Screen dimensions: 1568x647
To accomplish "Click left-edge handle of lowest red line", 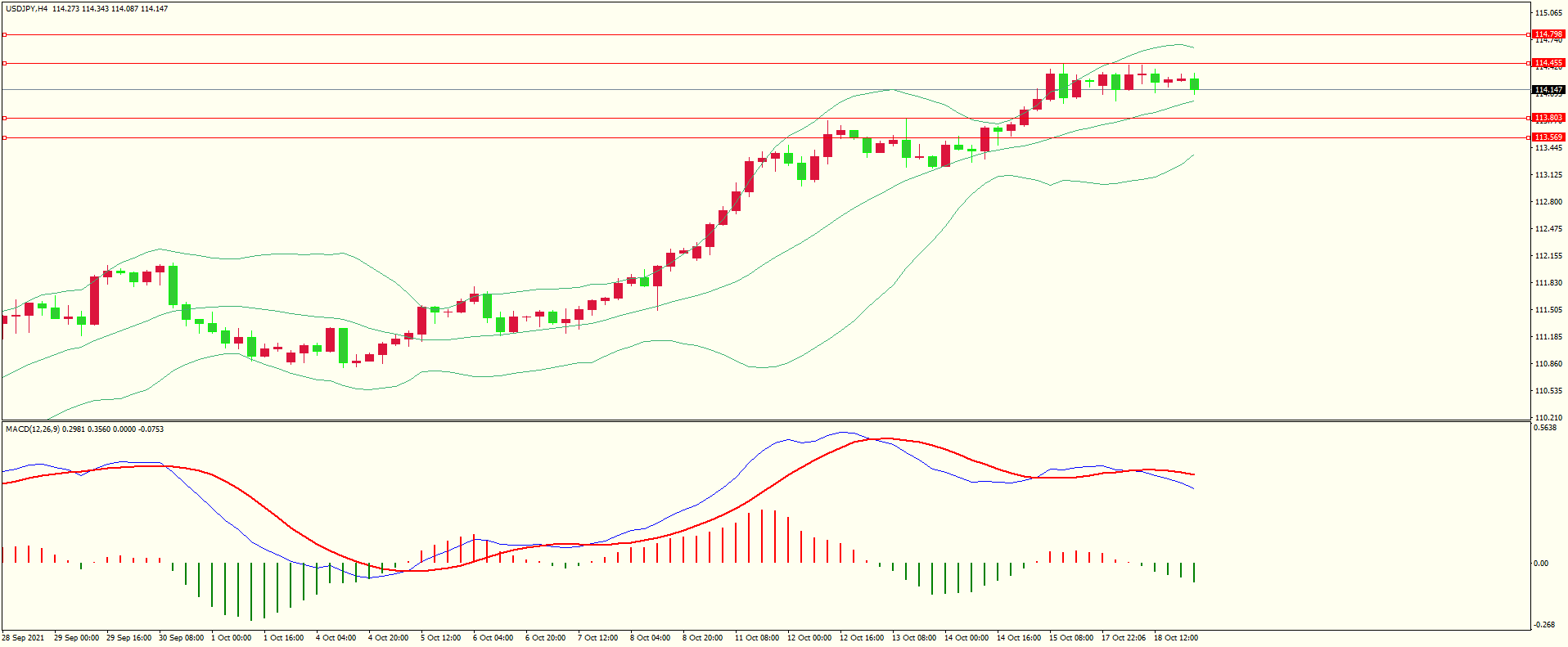I will pyautogui.click(x=4, y=137).
